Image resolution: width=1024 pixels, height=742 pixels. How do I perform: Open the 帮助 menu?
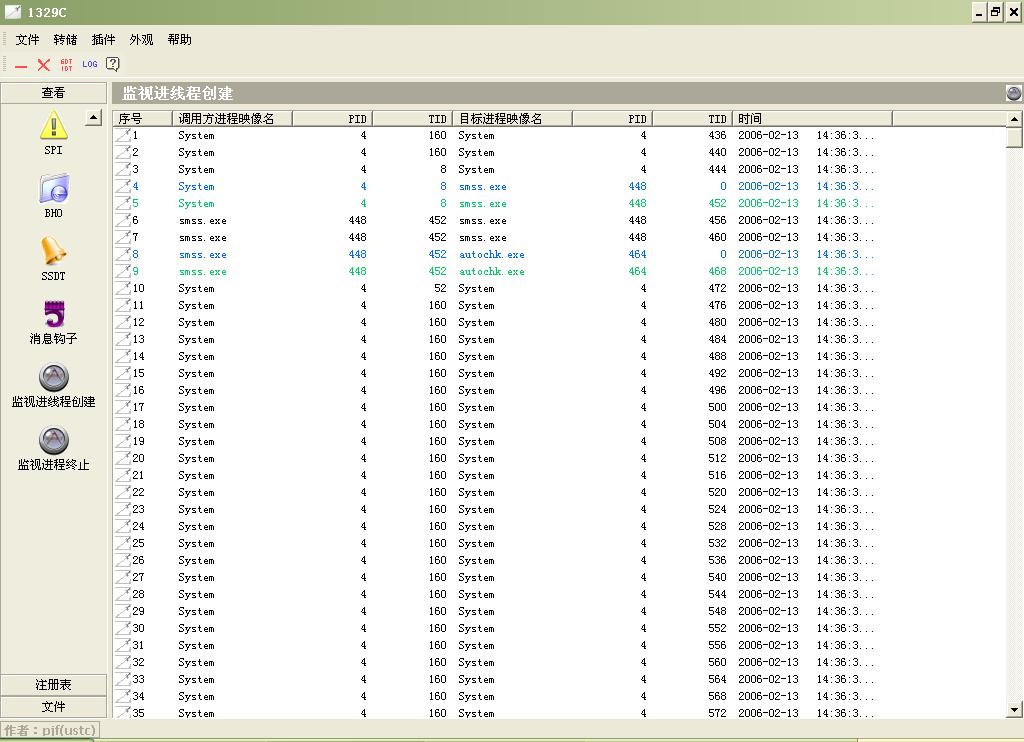click(179, 40)
